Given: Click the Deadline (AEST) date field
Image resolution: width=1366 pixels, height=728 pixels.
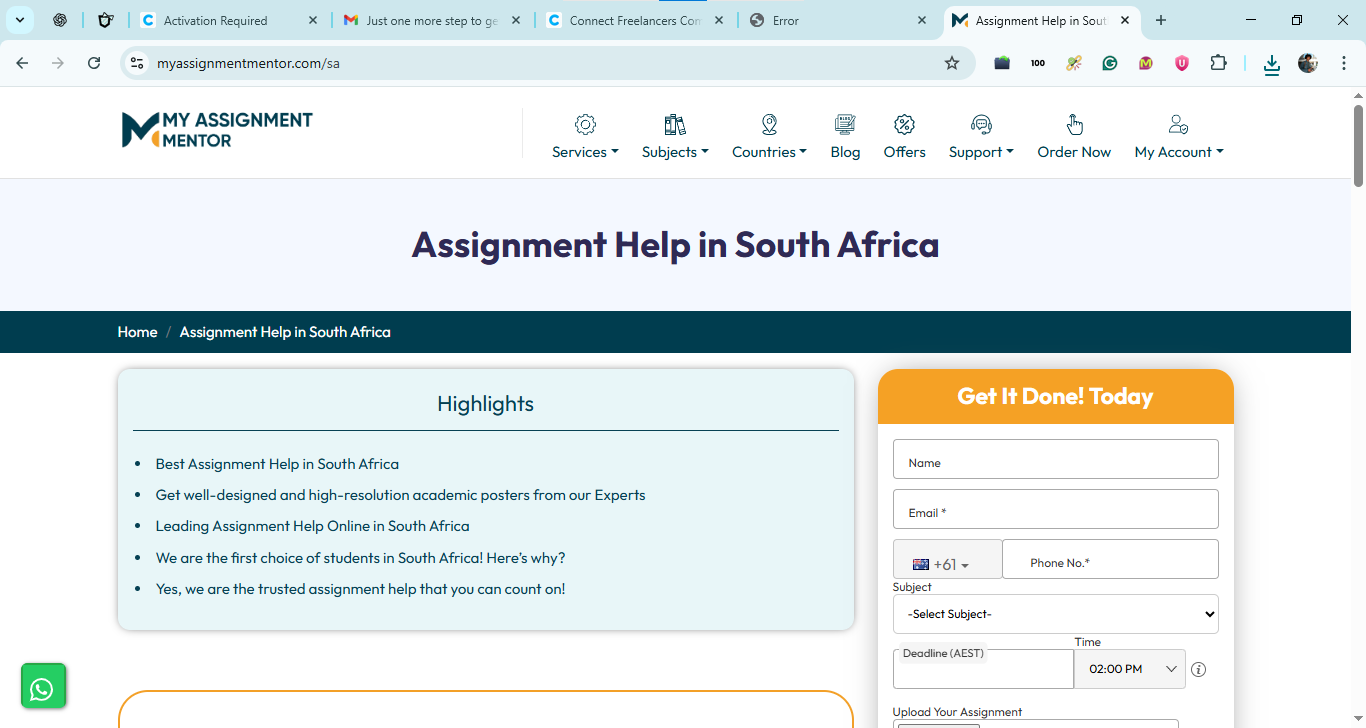Looking at the screenshot, I should point(983,669).
